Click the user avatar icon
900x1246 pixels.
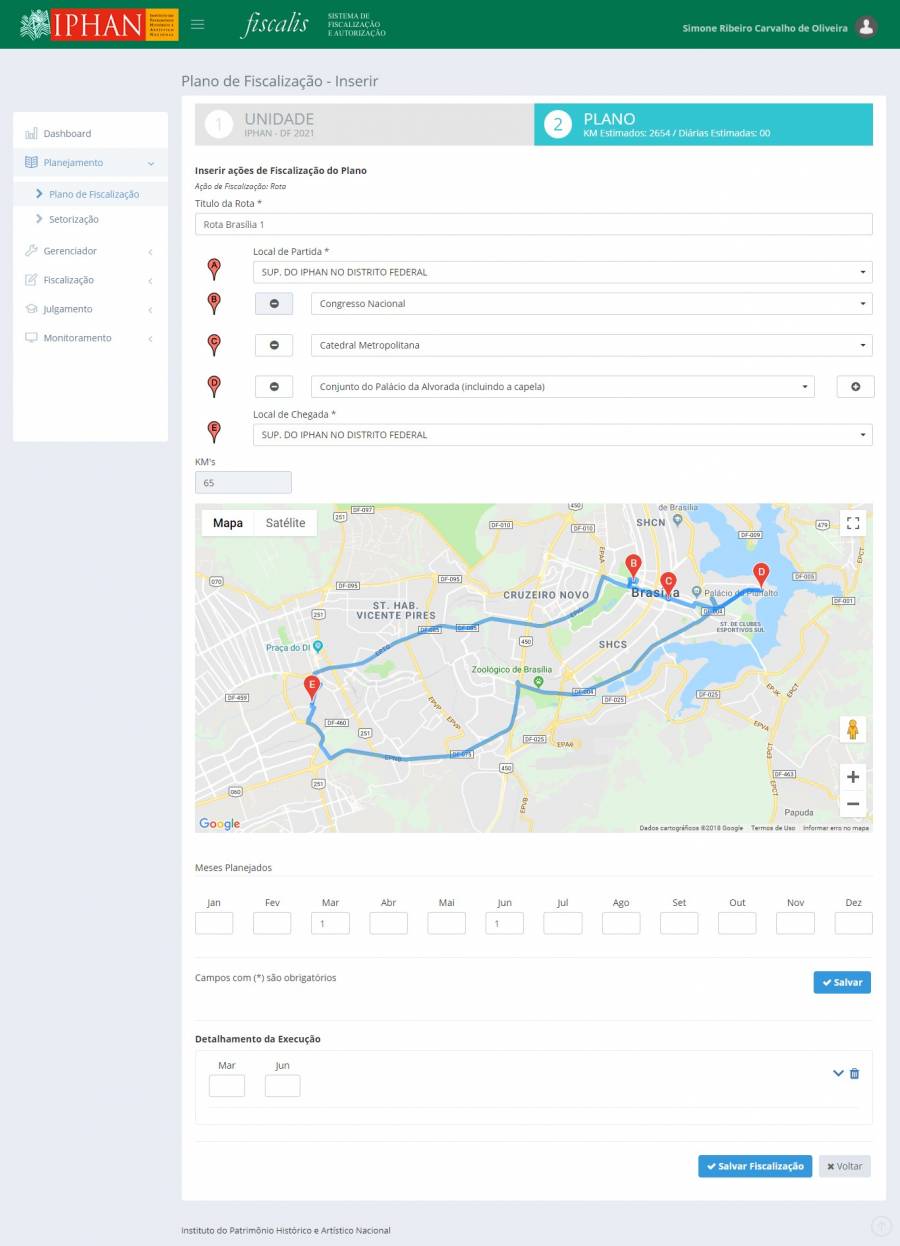(867, 27)
